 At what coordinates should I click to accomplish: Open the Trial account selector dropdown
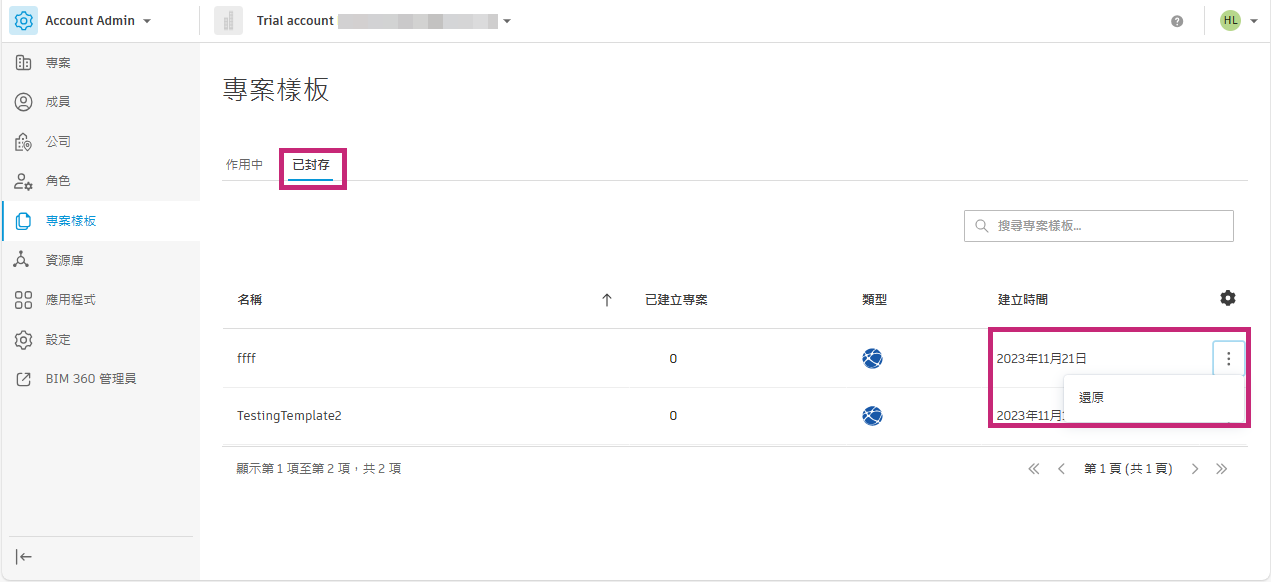(507, 21)
